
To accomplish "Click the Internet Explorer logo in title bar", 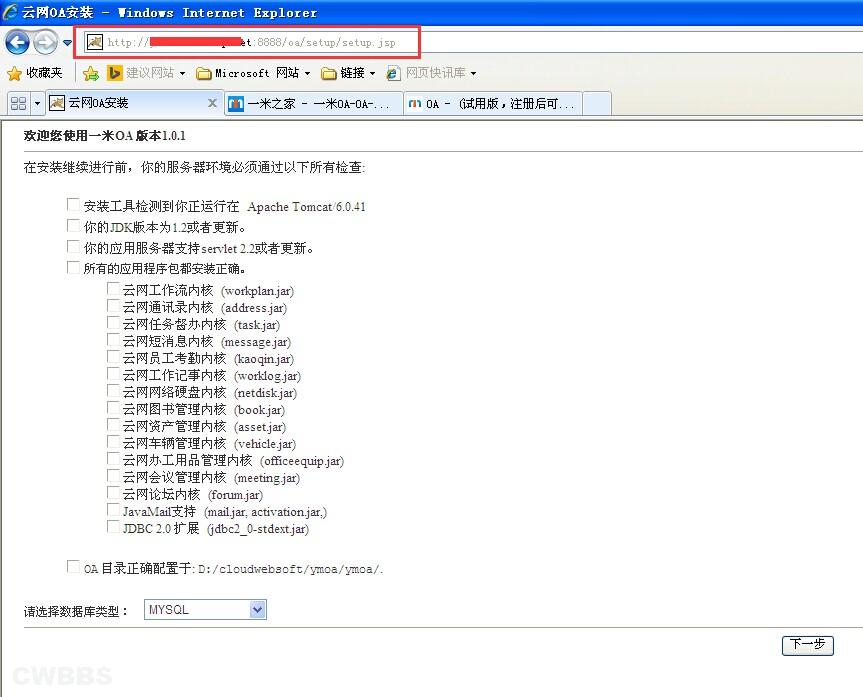I will (x=10, y=12).
